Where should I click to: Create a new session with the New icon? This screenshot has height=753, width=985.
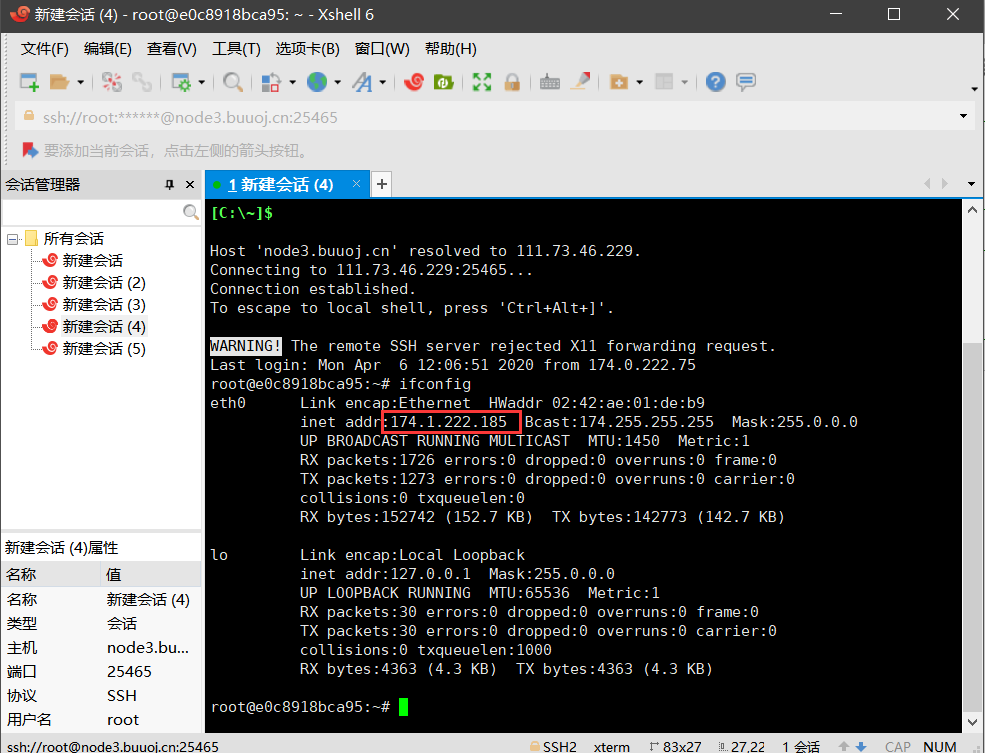tap(28, 81)
